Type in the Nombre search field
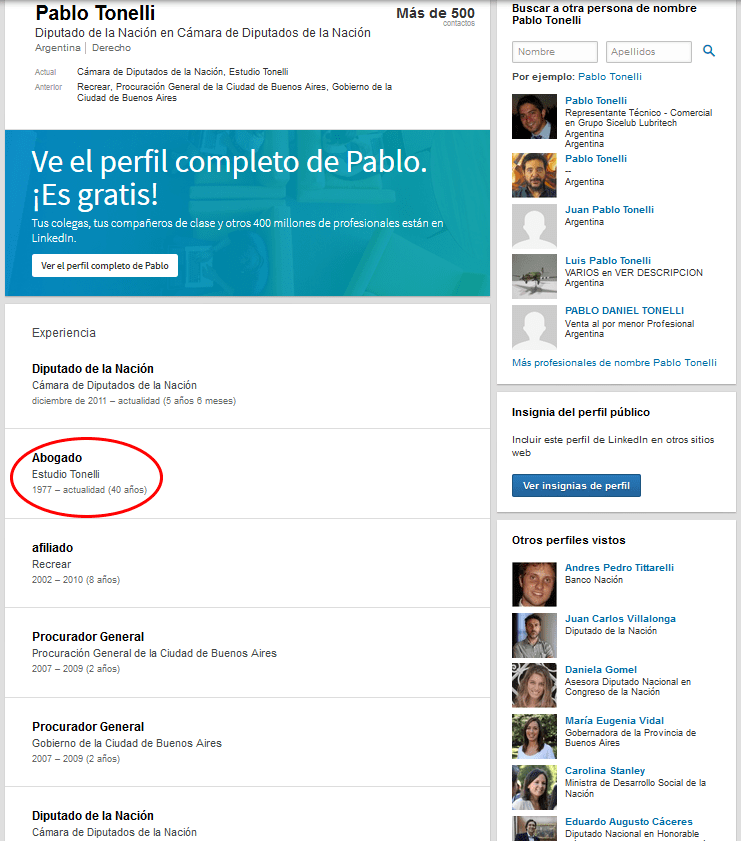 pyautogui.click(x=554, y=52)
